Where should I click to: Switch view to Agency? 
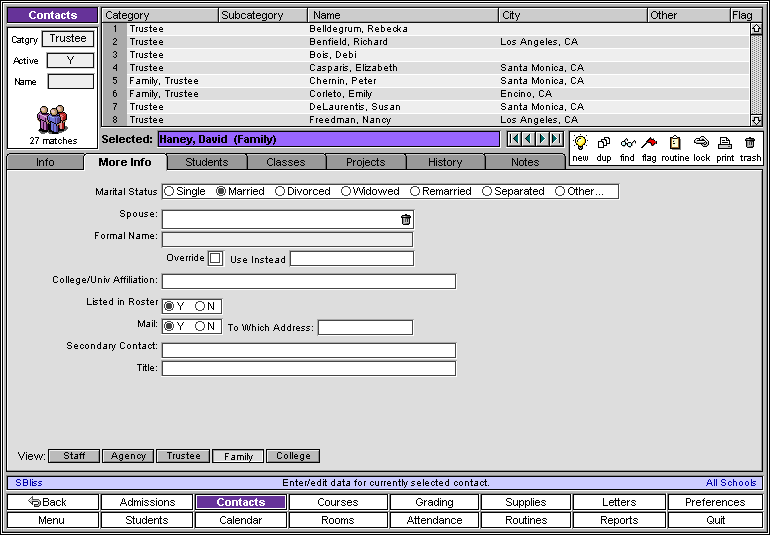[x=128, y=456]
